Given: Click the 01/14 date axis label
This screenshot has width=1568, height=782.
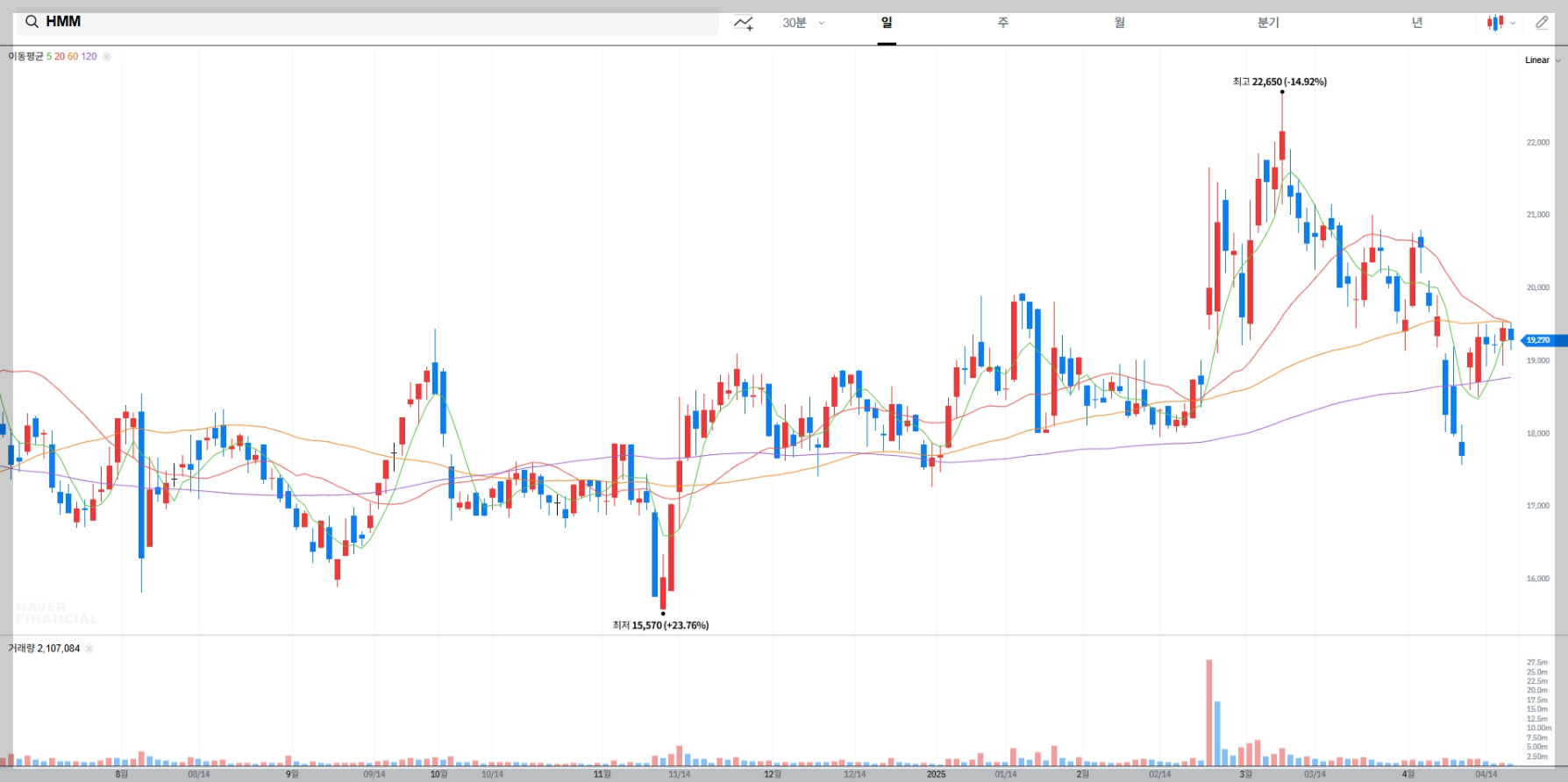Looking at the screenshot, I should coord(1006,774).
